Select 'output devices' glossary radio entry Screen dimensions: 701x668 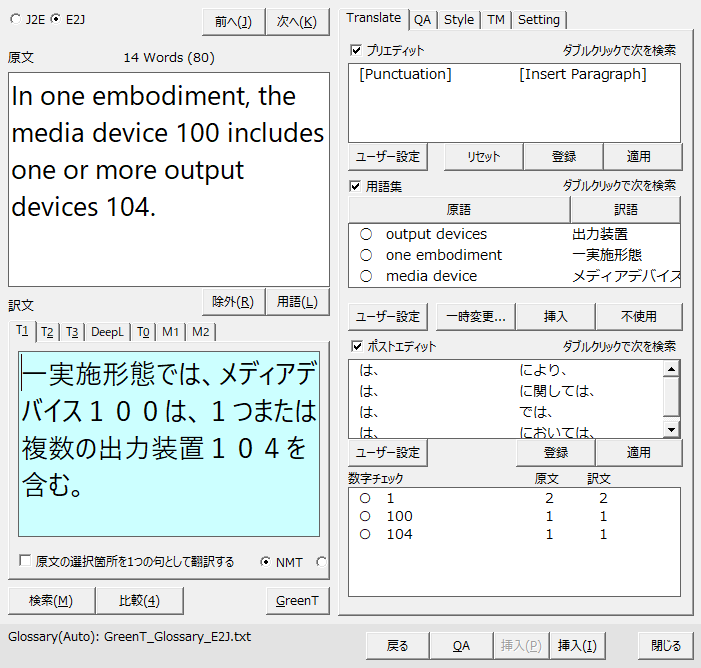pyautogui.click(x=366, y=234)
